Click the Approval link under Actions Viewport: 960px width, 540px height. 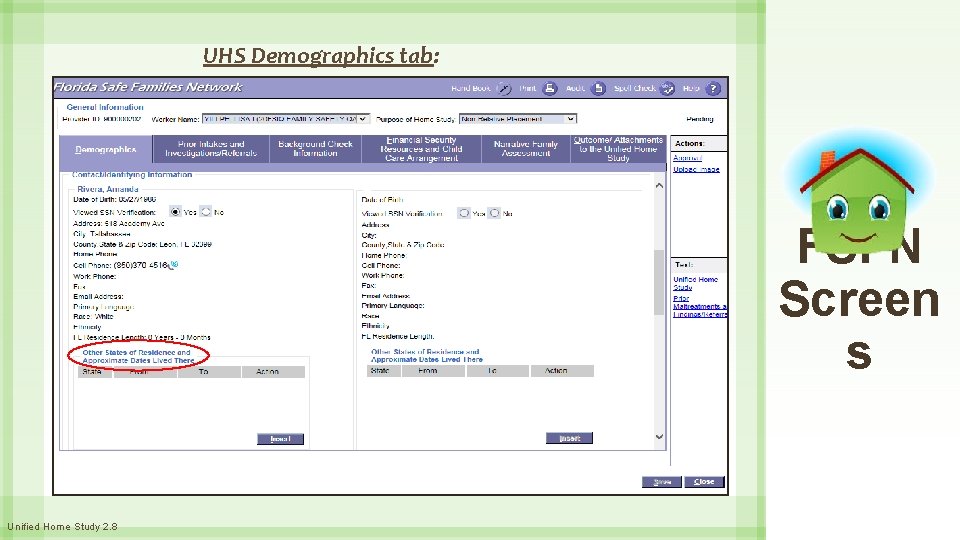point(688,158)
